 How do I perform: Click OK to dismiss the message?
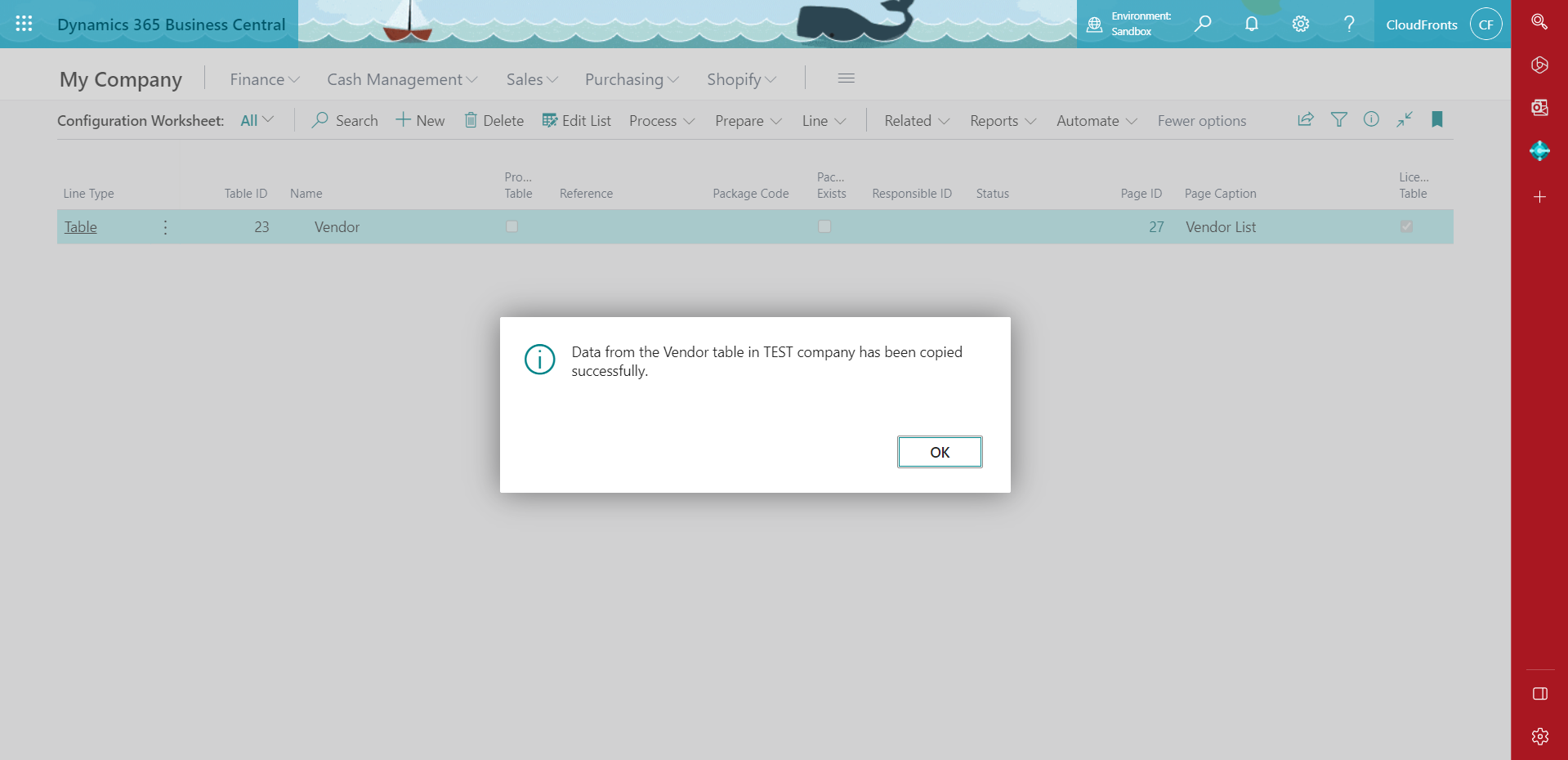(939, 452)
